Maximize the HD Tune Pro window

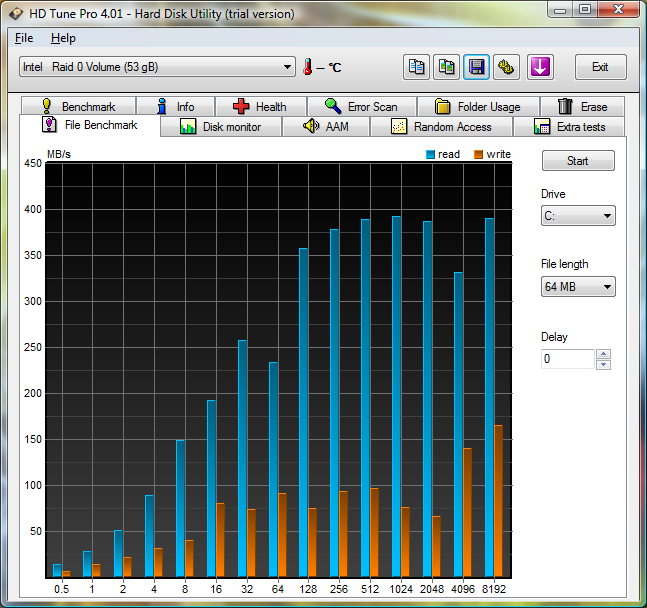[585, 9]
